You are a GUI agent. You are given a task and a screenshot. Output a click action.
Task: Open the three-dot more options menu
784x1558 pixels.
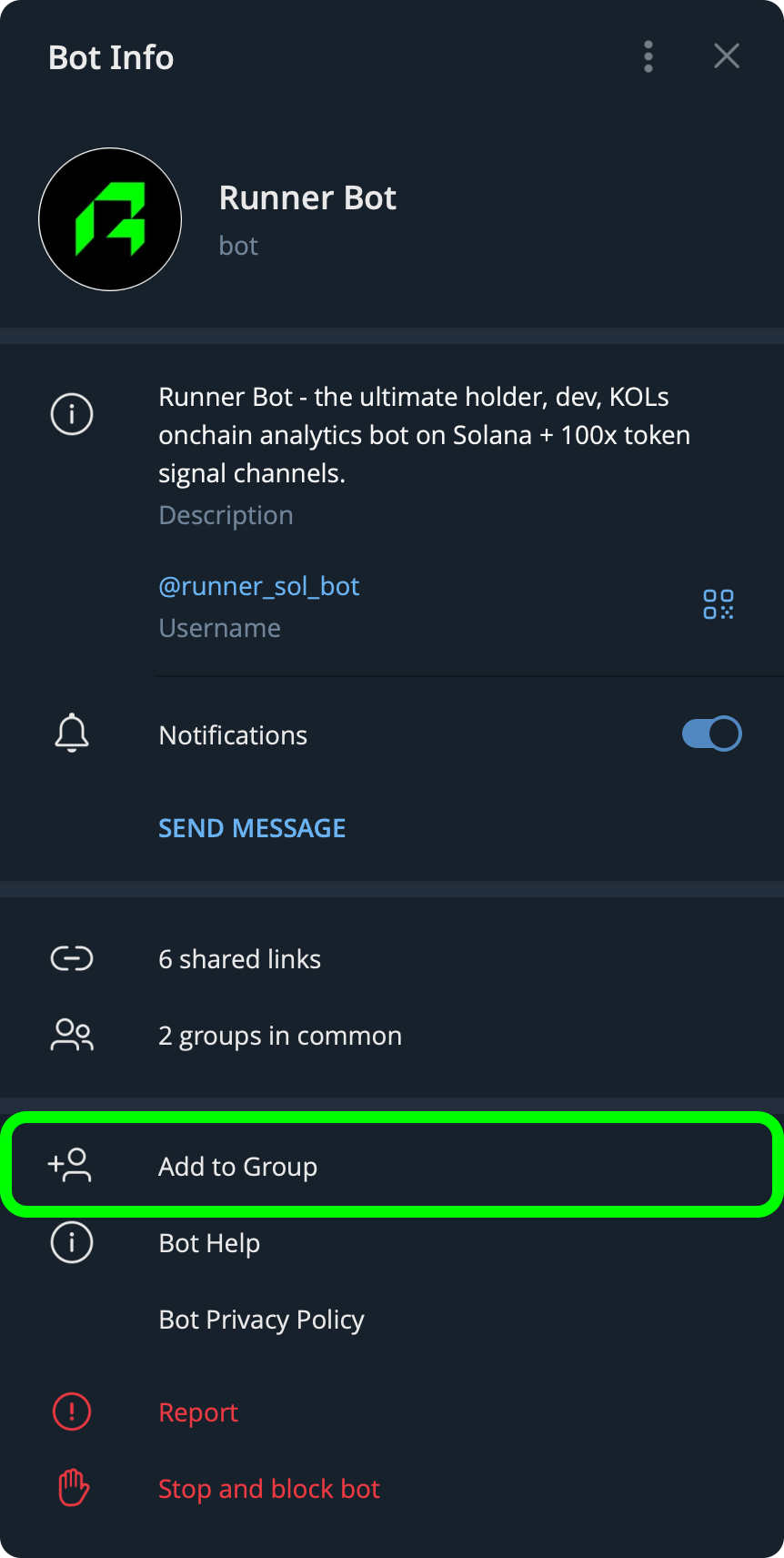[648, 56]
